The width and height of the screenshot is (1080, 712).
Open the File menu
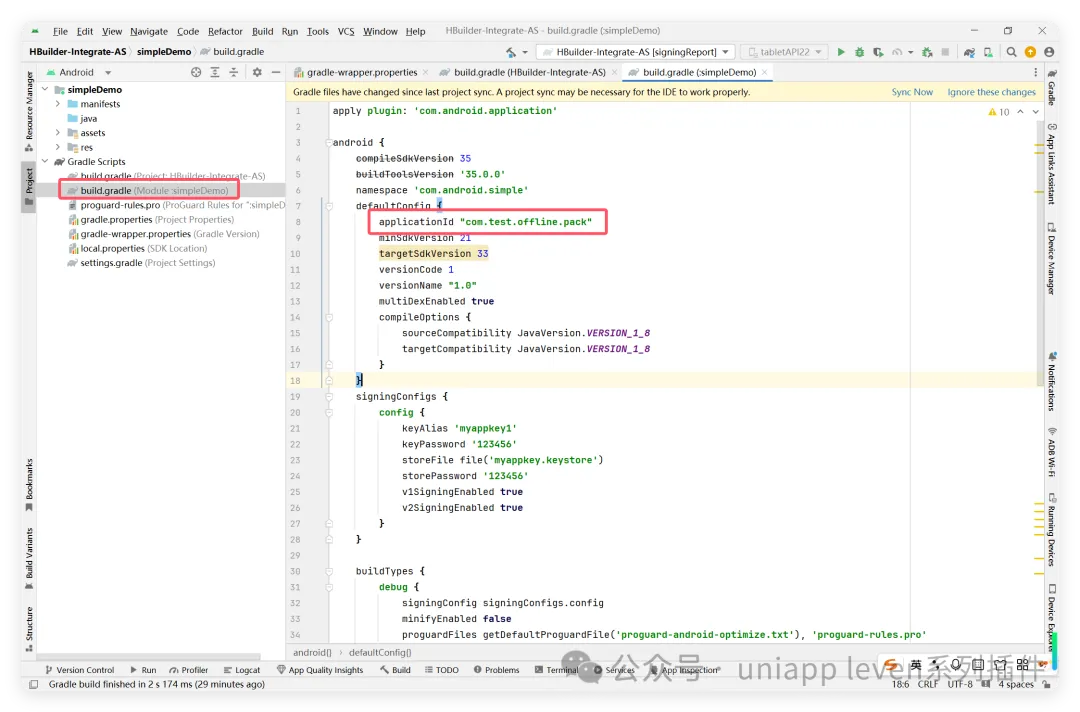tap(60, 31)
